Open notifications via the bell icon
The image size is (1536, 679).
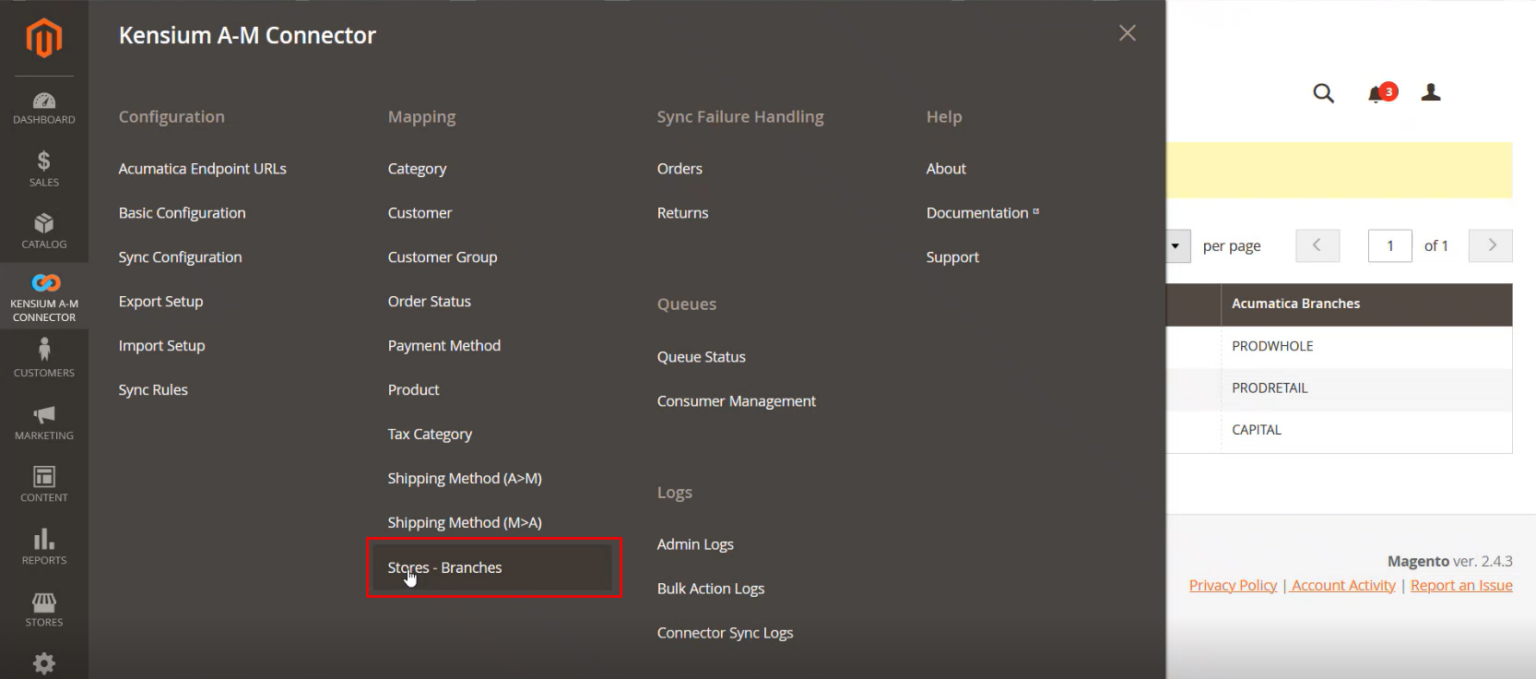tap(1377, 92)
